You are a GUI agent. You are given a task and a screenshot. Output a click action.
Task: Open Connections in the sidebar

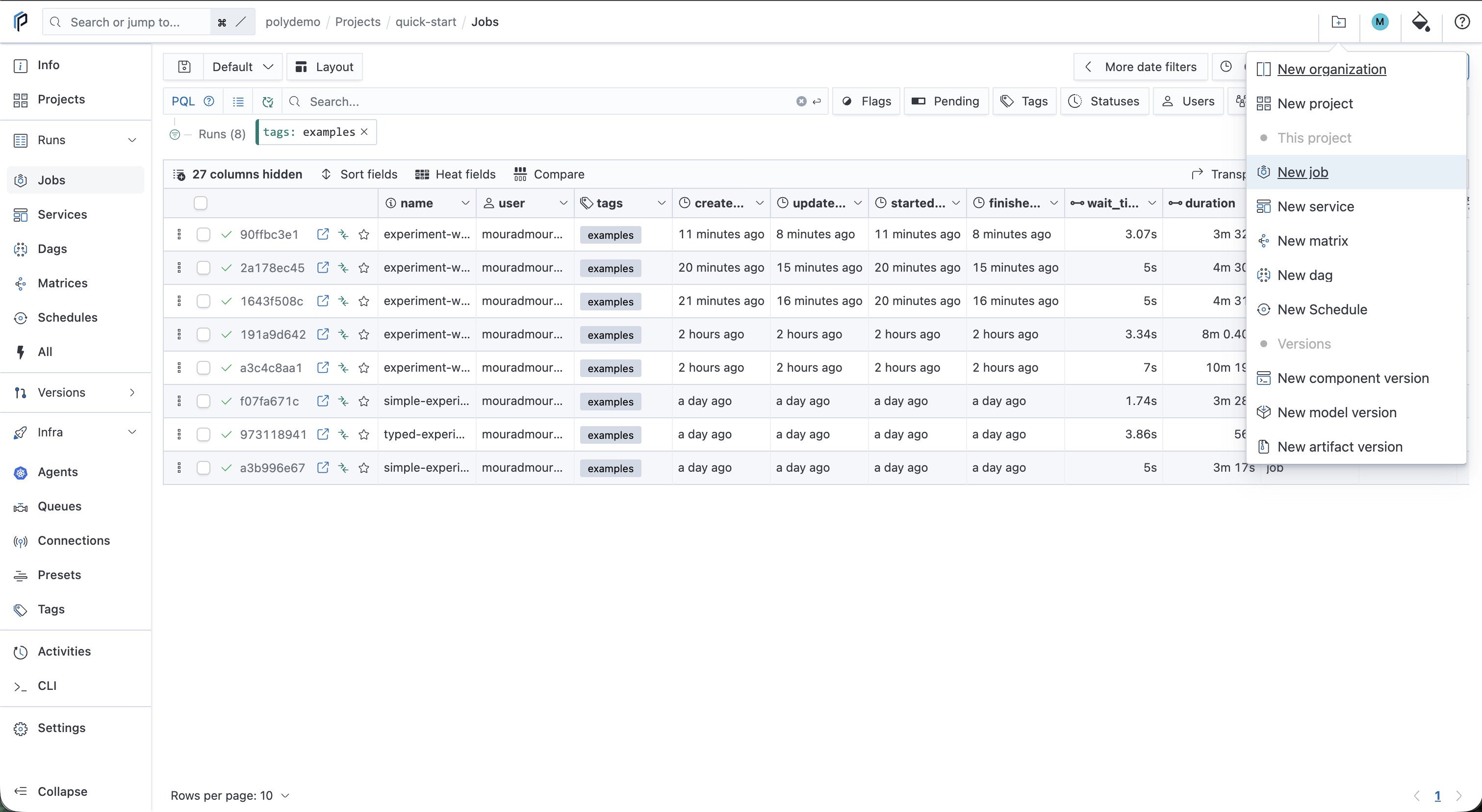pos(76,540)
